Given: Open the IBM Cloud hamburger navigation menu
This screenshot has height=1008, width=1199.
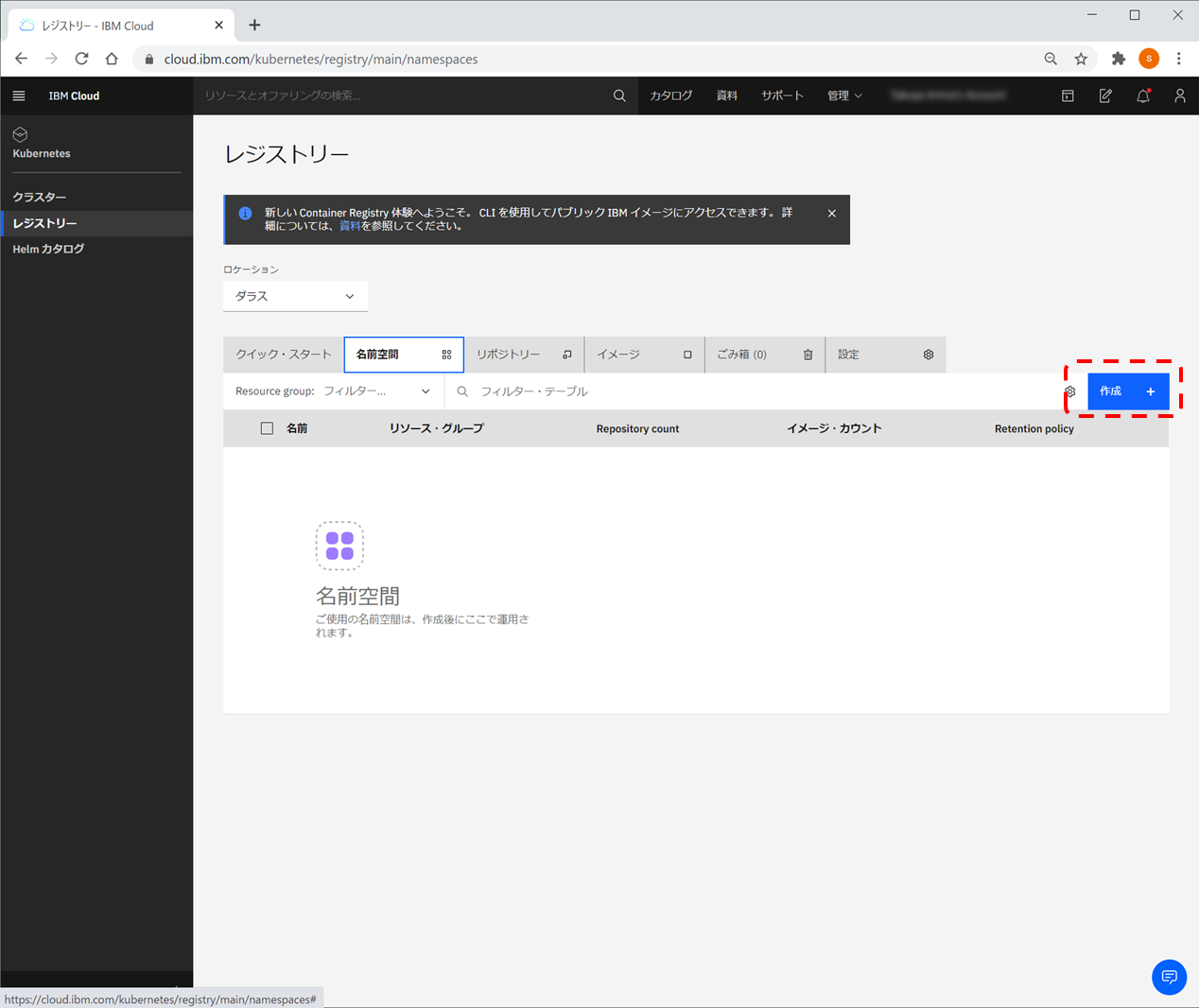Looking at the screenshot, I should click(x=19, y=96).
